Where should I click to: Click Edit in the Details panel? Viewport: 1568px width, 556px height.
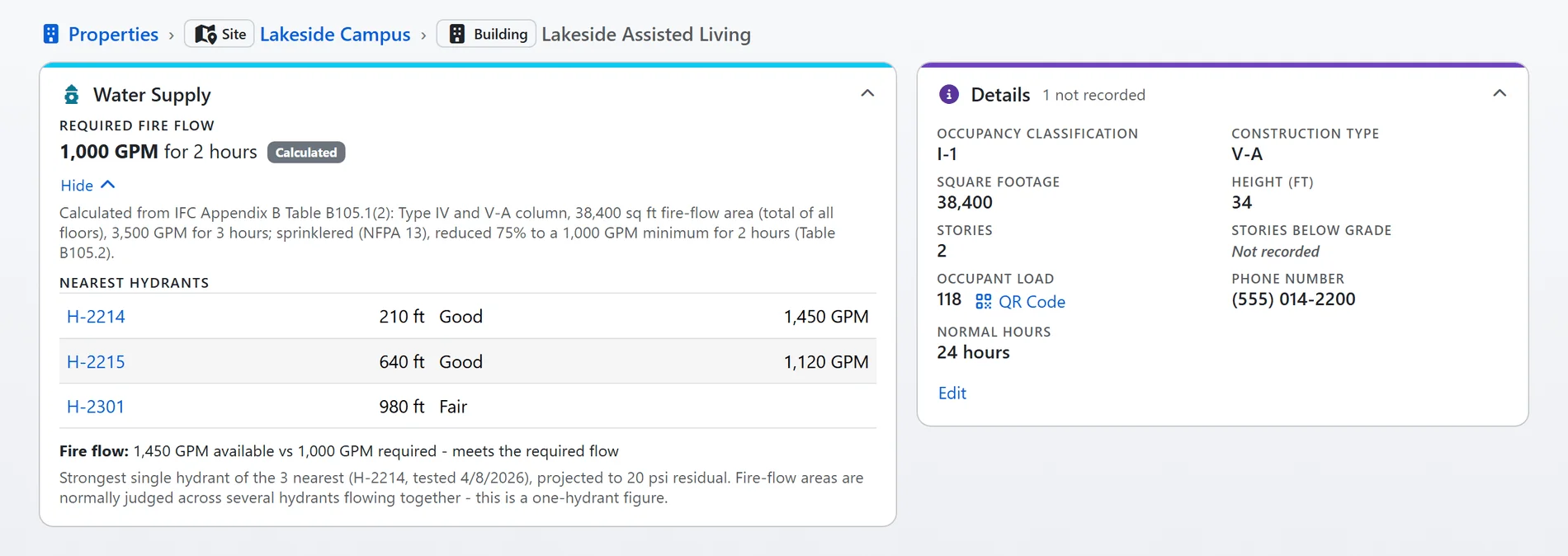click(952, 393)
